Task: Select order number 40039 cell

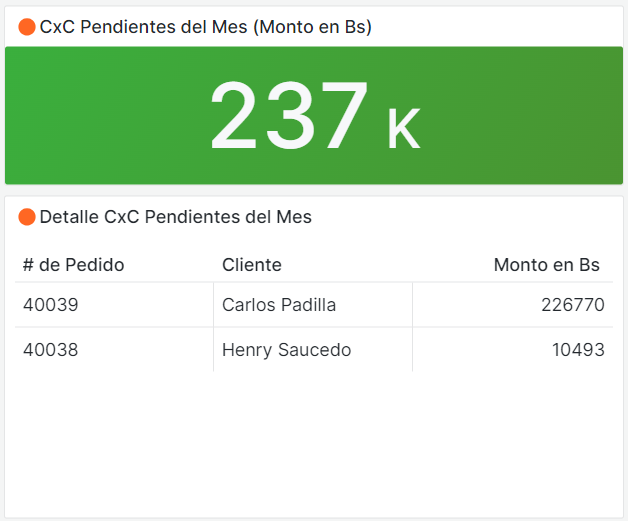Action: point(51,305)
